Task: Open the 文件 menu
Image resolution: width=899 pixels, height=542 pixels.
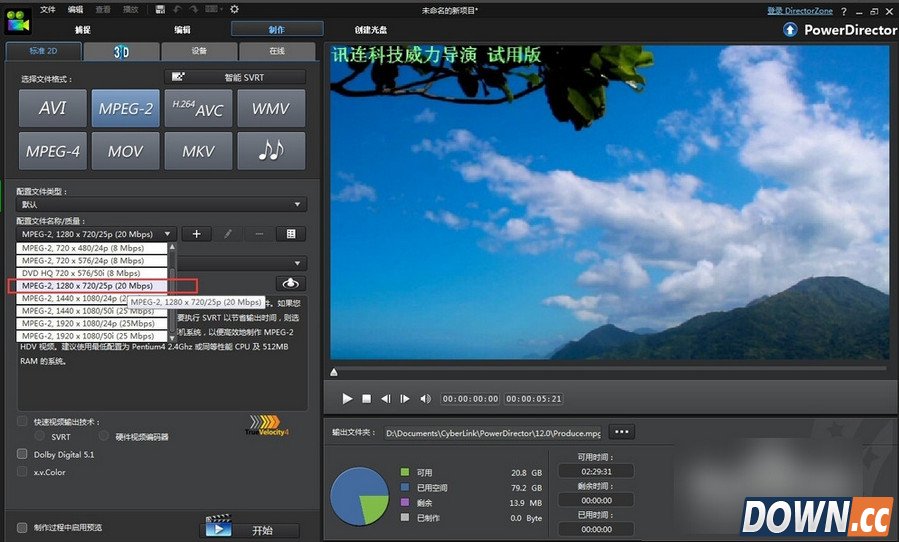Action: click(x=48, y=9)
